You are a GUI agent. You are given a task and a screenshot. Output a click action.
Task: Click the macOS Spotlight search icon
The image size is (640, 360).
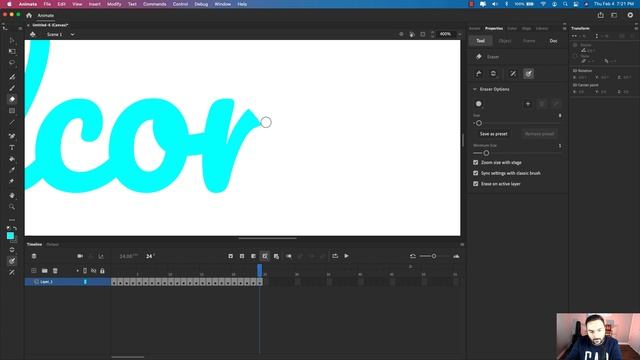(x=565, y=4)
